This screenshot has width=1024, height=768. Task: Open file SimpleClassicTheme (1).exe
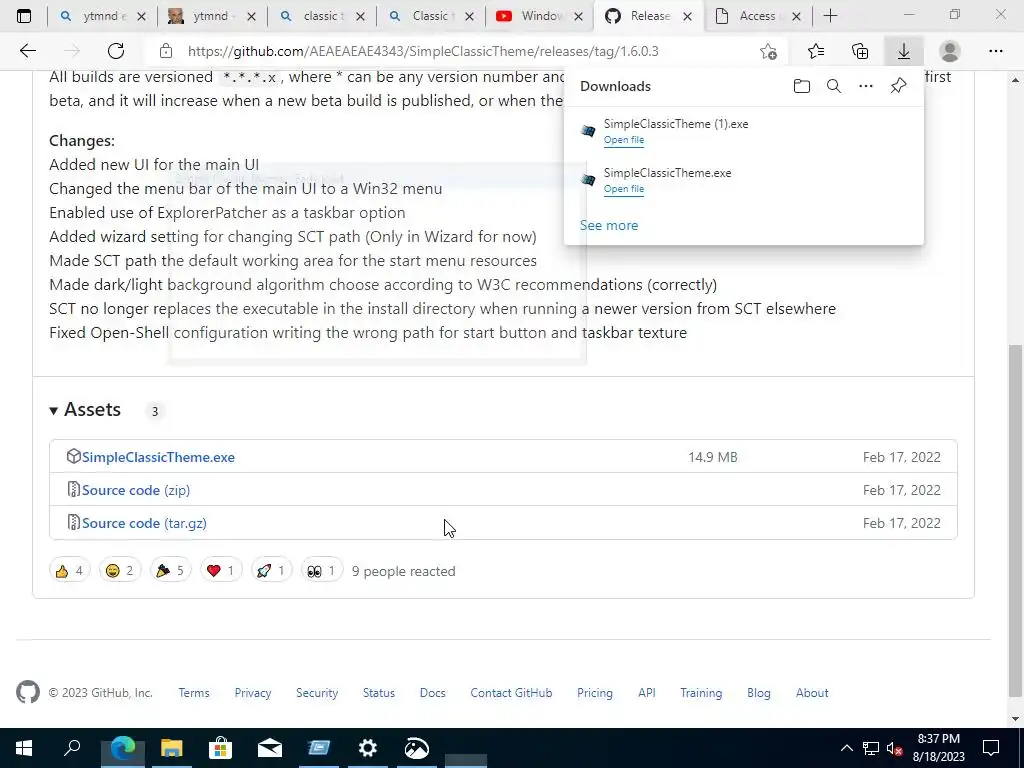click(624, 140)
